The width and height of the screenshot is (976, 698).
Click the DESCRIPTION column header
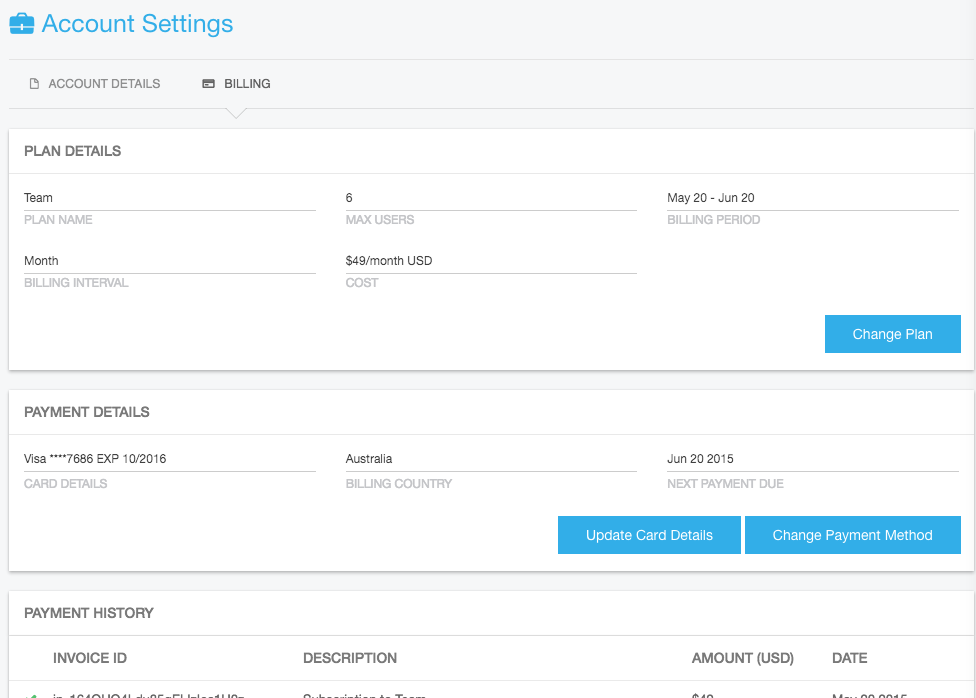[x=350, y=658]
